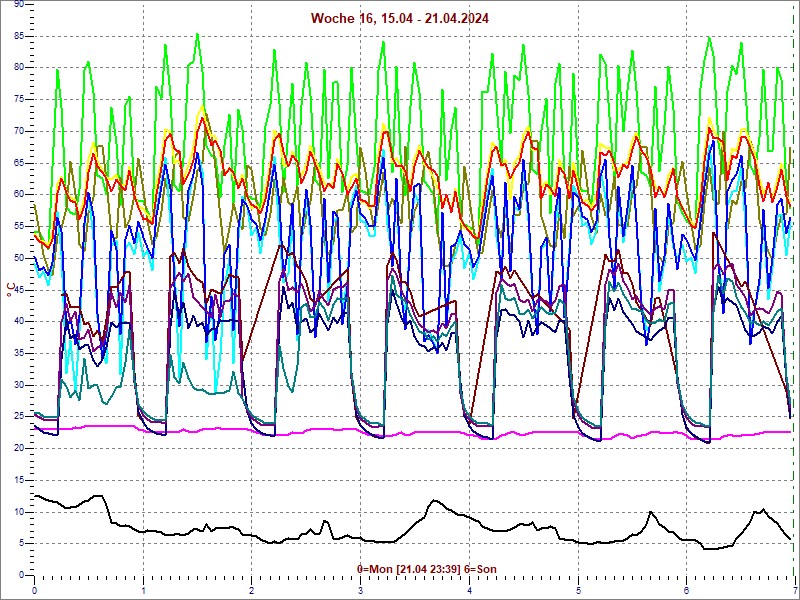
Task: Click the chart title "Woche 16, 15.04 - 21.04.2024"
Action: (x=399, y=19)
